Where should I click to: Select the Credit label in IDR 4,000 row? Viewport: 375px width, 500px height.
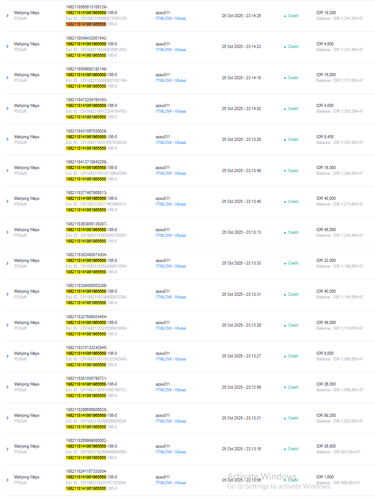291,109
